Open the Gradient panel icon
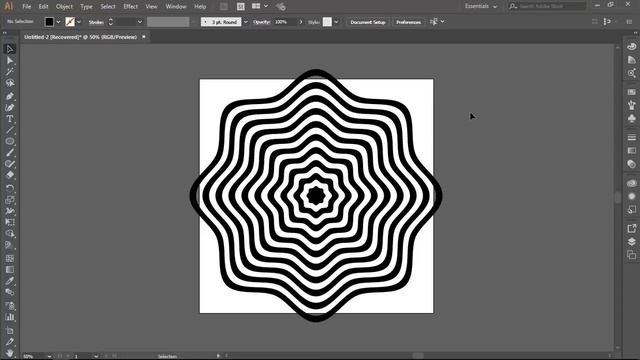The width and height of the screenshot is (640, 360). pos(631,151)
